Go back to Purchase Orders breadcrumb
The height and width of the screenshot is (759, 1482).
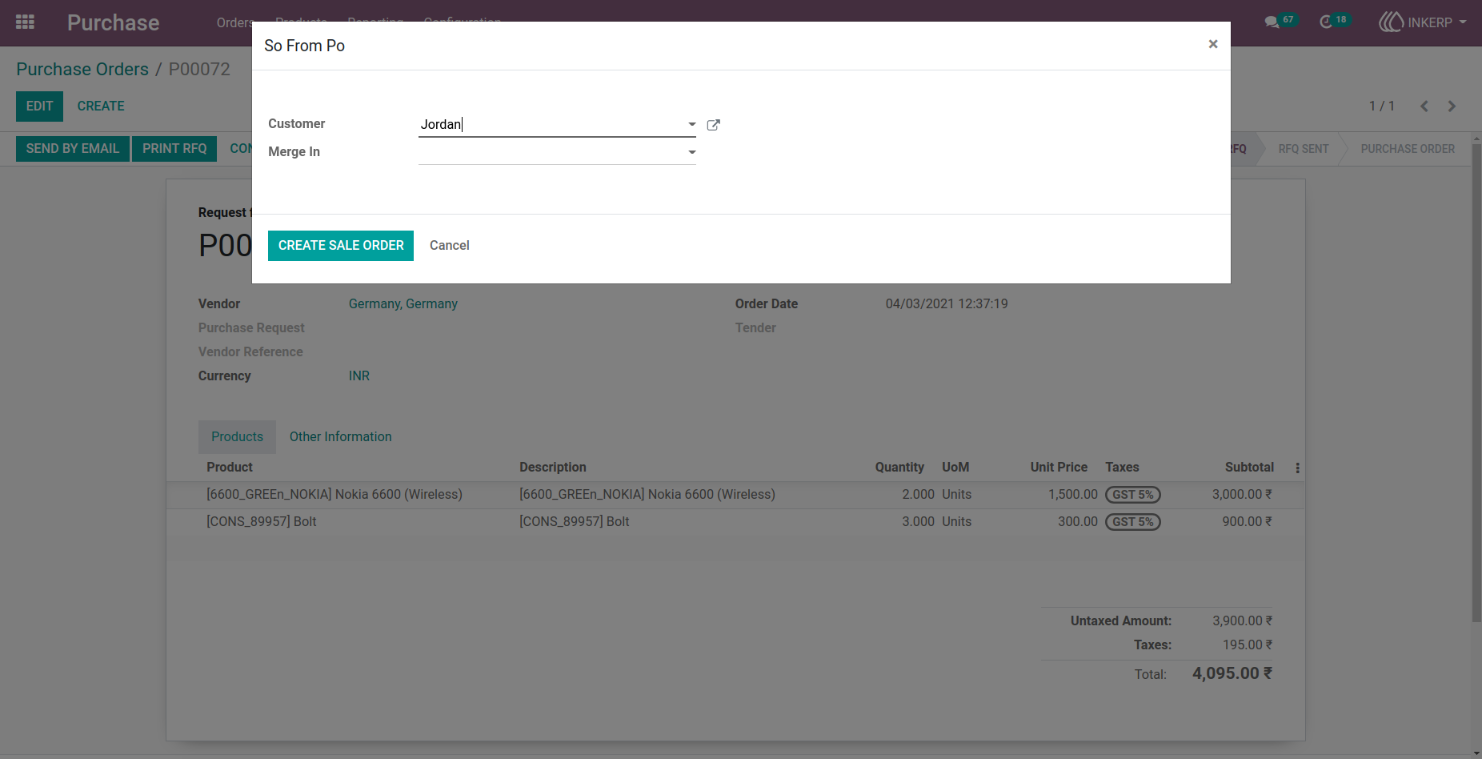82,69
